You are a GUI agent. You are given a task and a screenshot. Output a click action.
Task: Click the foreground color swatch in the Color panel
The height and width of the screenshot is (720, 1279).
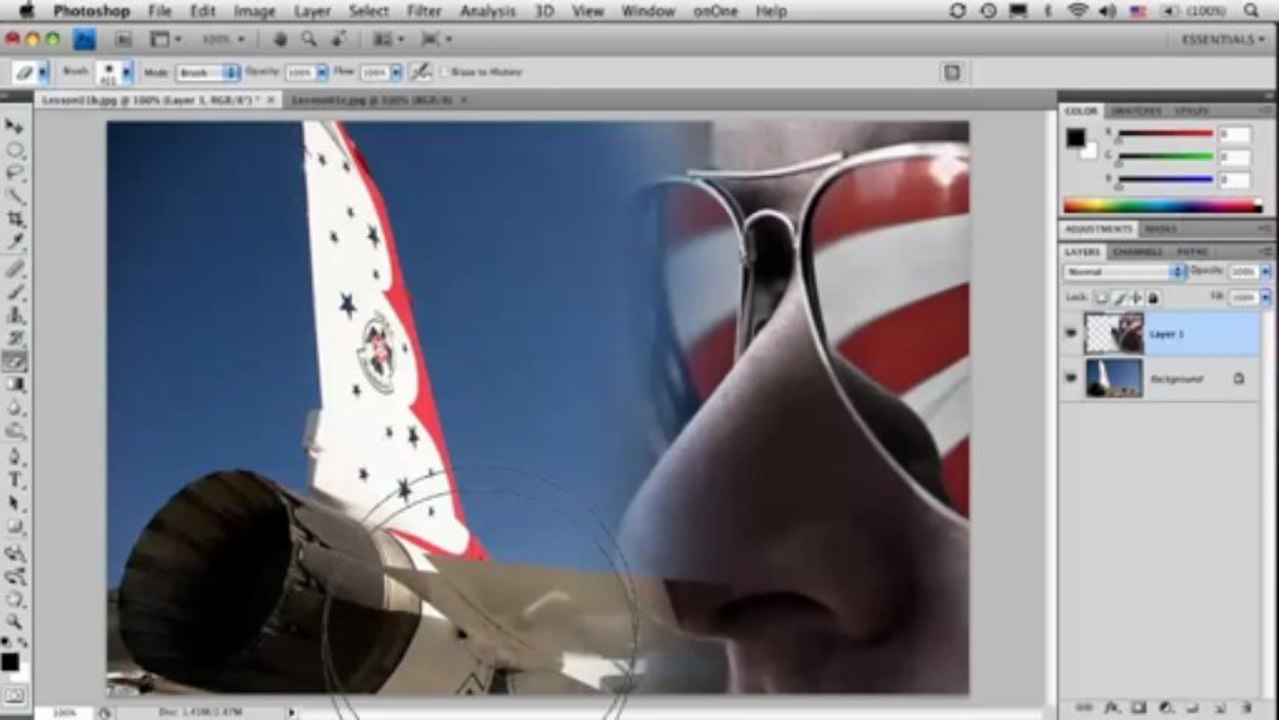(x=1075, y=138)
